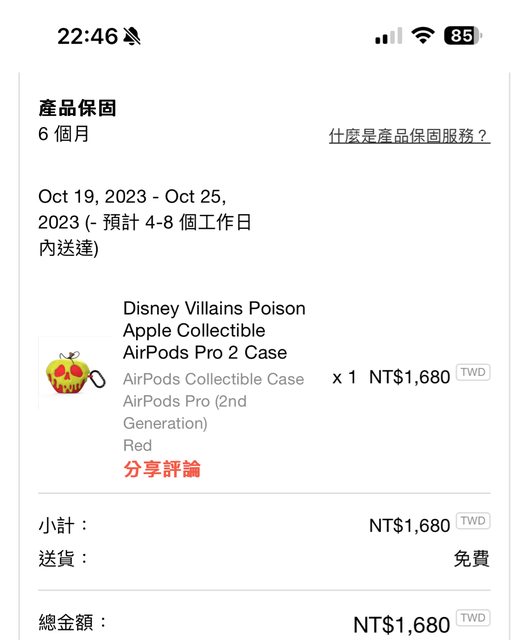Image resolution: width=529 pixels, height=640 pixels.
Task: Tap the cellular signal bars icon
Action: click(x=389, y=36)
